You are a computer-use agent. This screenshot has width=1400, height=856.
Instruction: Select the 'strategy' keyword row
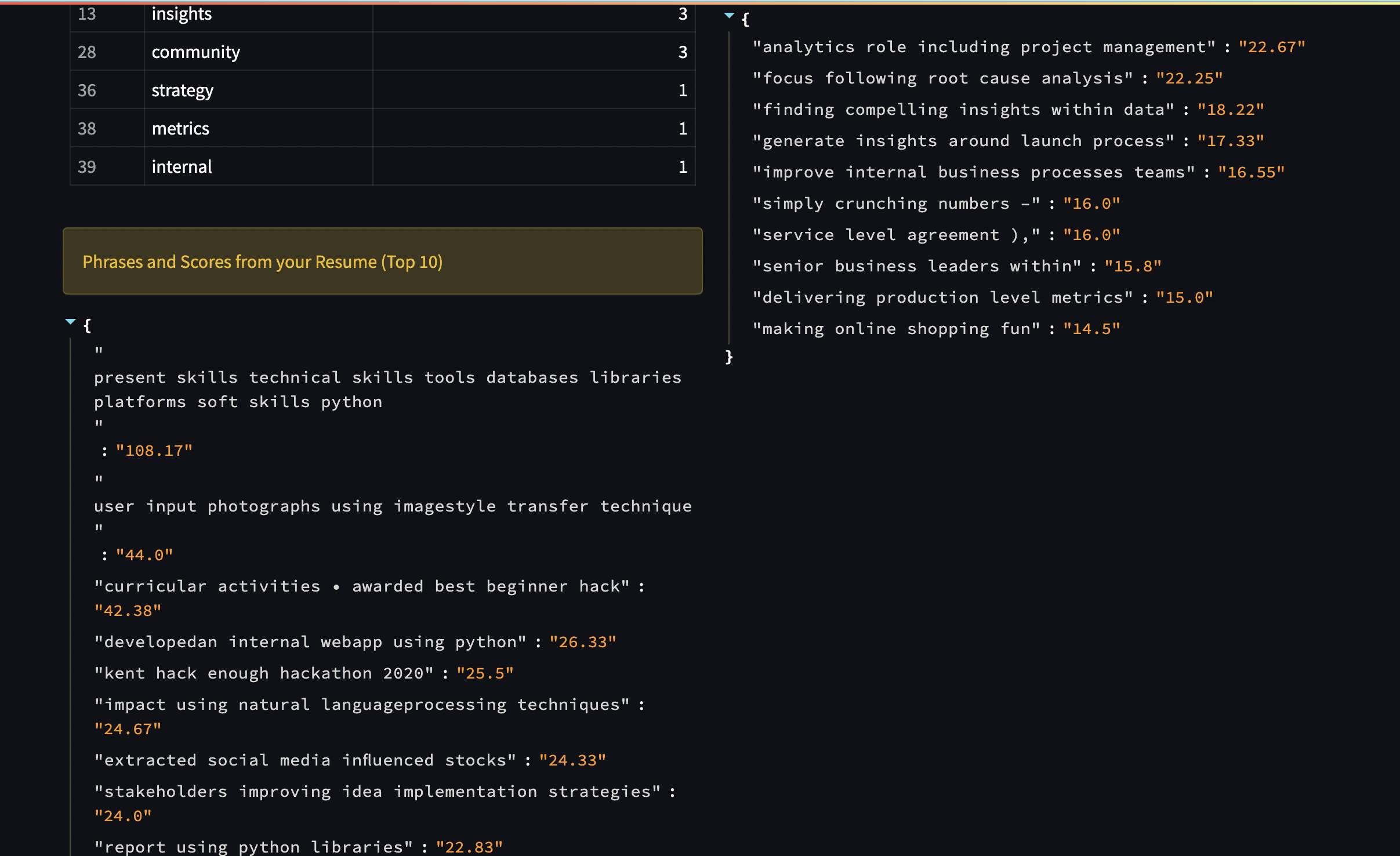tap(182, 90)
